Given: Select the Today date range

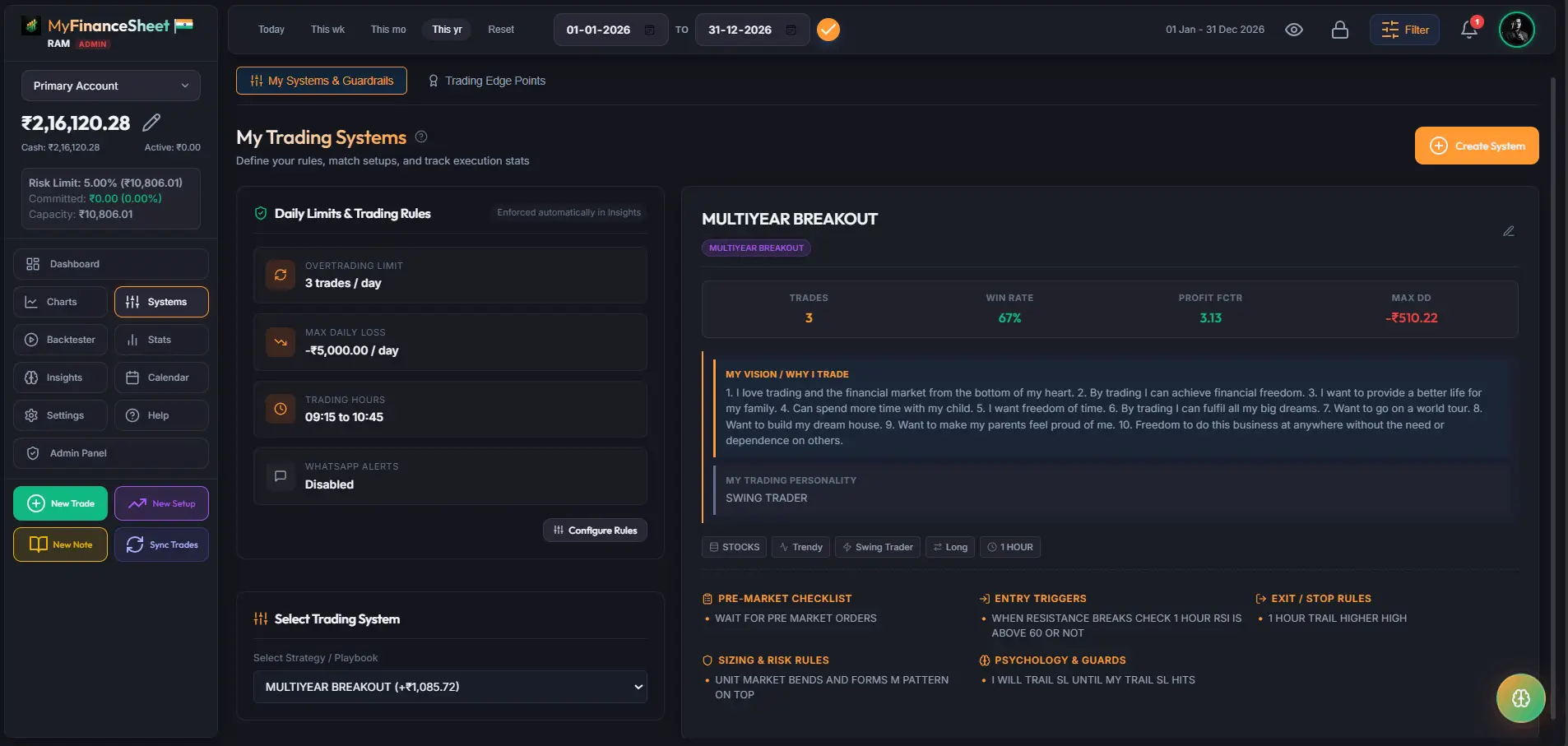Looking at the screenshot, I should coord(271,30).
